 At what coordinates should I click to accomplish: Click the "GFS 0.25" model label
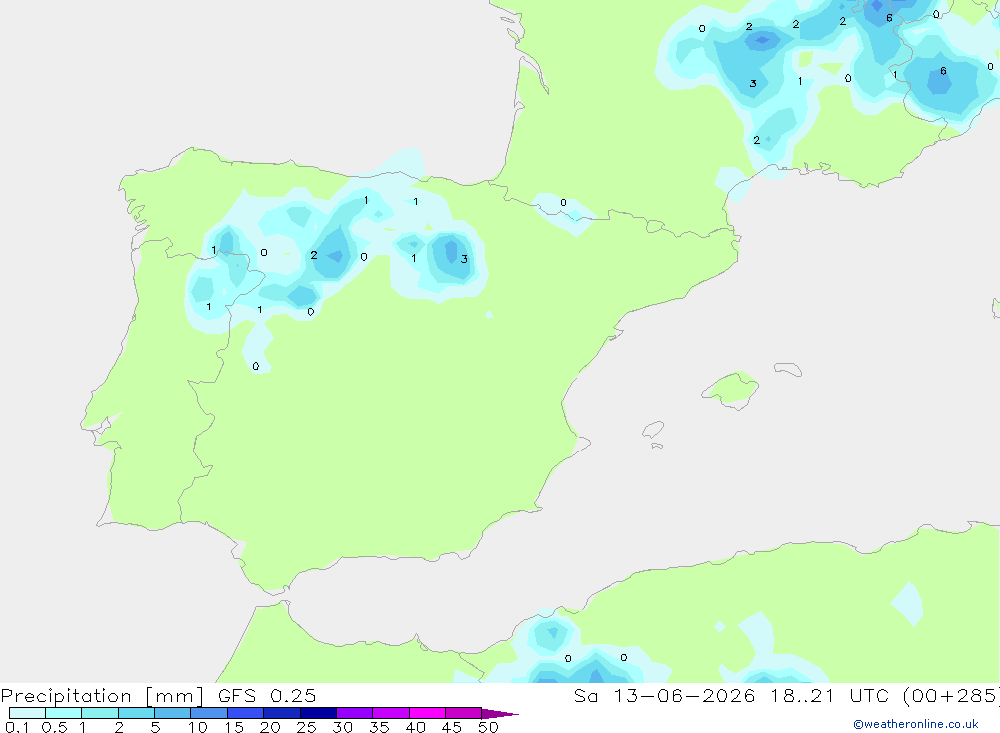267,696
